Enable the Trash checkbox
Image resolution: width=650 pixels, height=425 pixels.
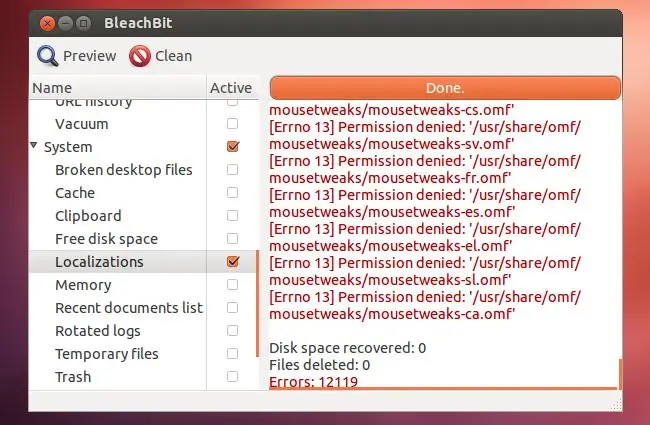tap(233, 377)
